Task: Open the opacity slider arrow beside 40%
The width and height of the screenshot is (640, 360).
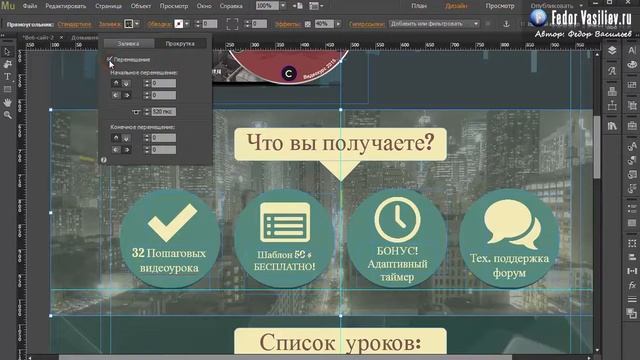Action: 338,24
